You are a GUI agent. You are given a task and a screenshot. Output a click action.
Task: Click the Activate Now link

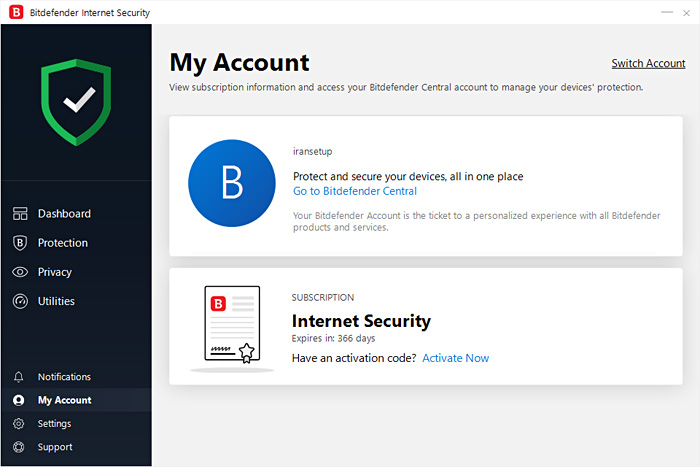click(455, 358)
